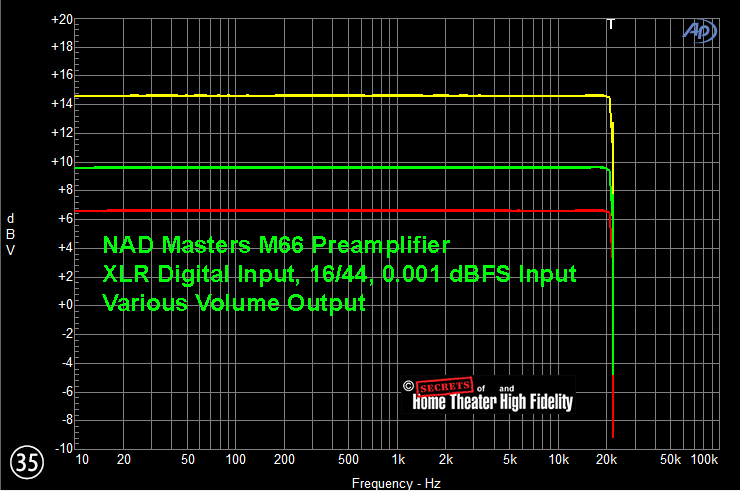Click the 'Home Theater High Fidelity' logo text
The height and width of the screenshot is (491, 740).
click(x=492, y=402)
